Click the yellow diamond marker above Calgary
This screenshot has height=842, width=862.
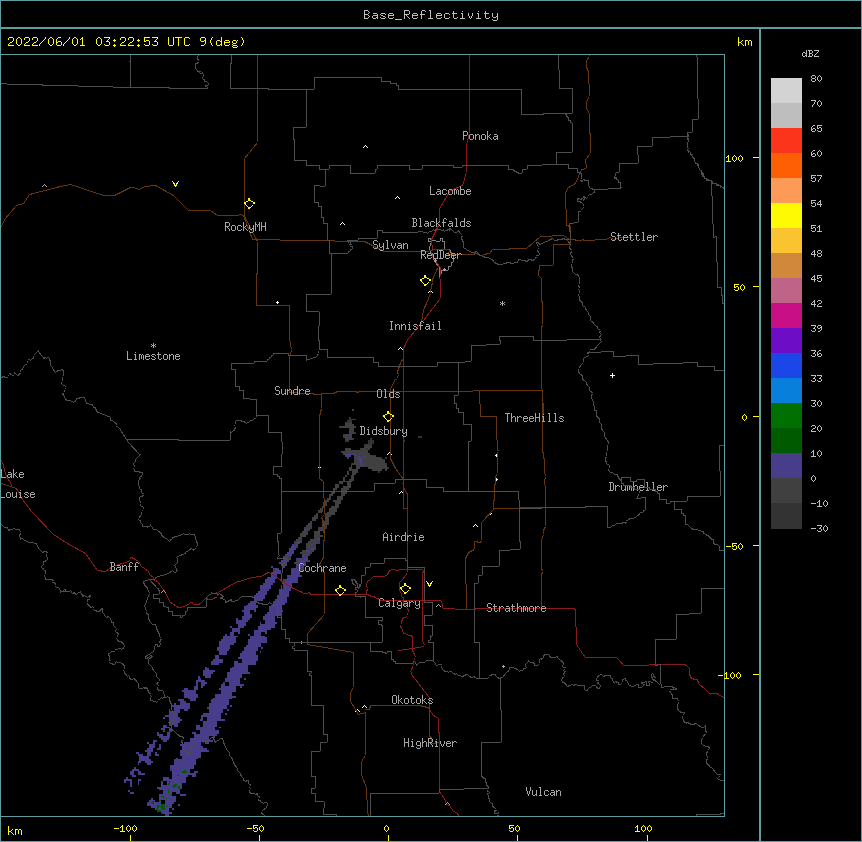pos(405,589)
